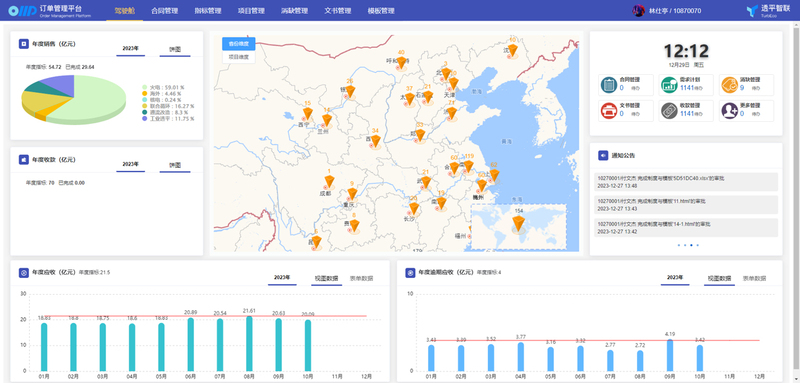The image size is (800, 383).
Task: Open the gray 收款管理 money icon
Action: (668, 111)
